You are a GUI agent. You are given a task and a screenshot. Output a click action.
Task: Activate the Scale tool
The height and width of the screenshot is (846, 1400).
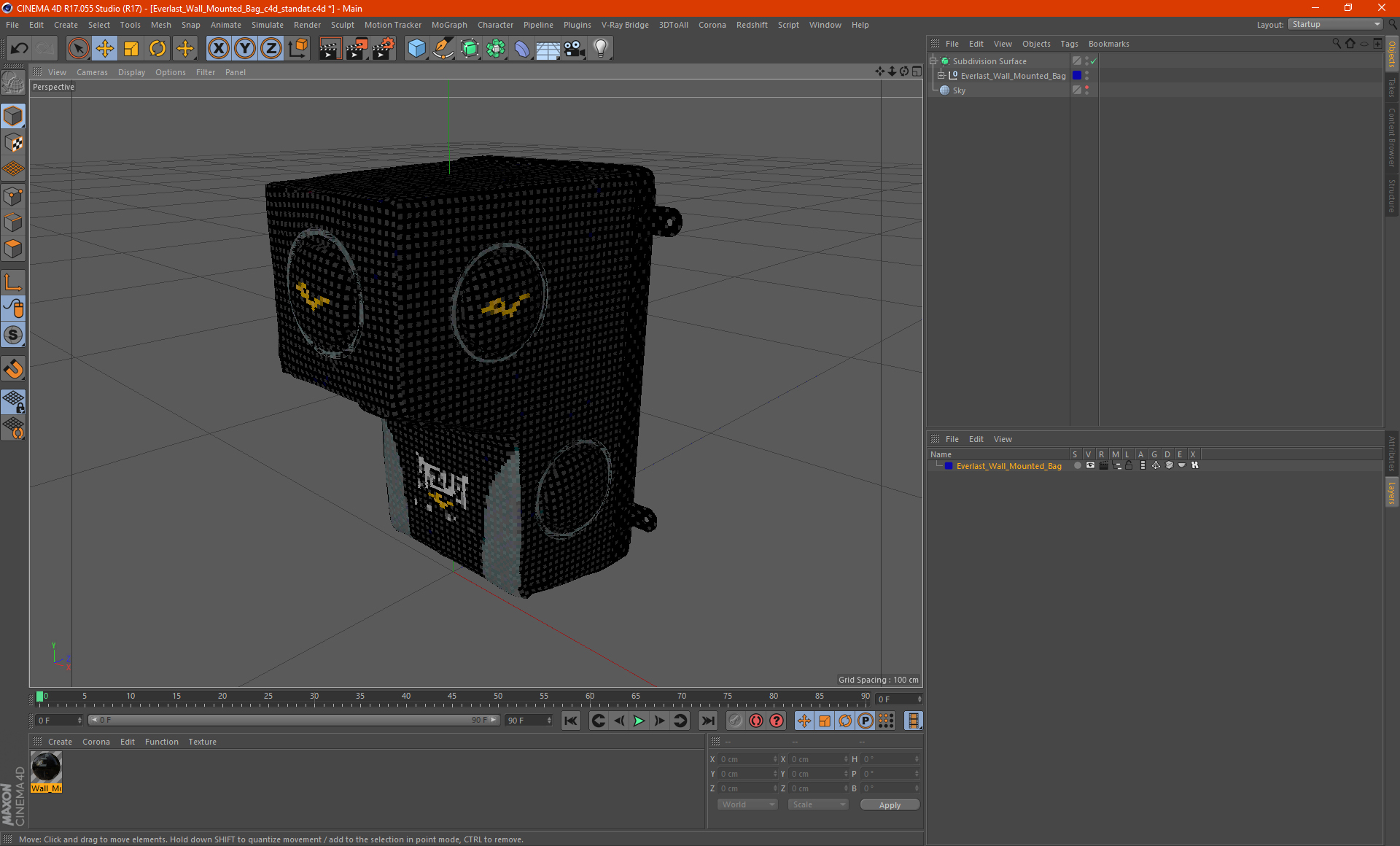131,49
